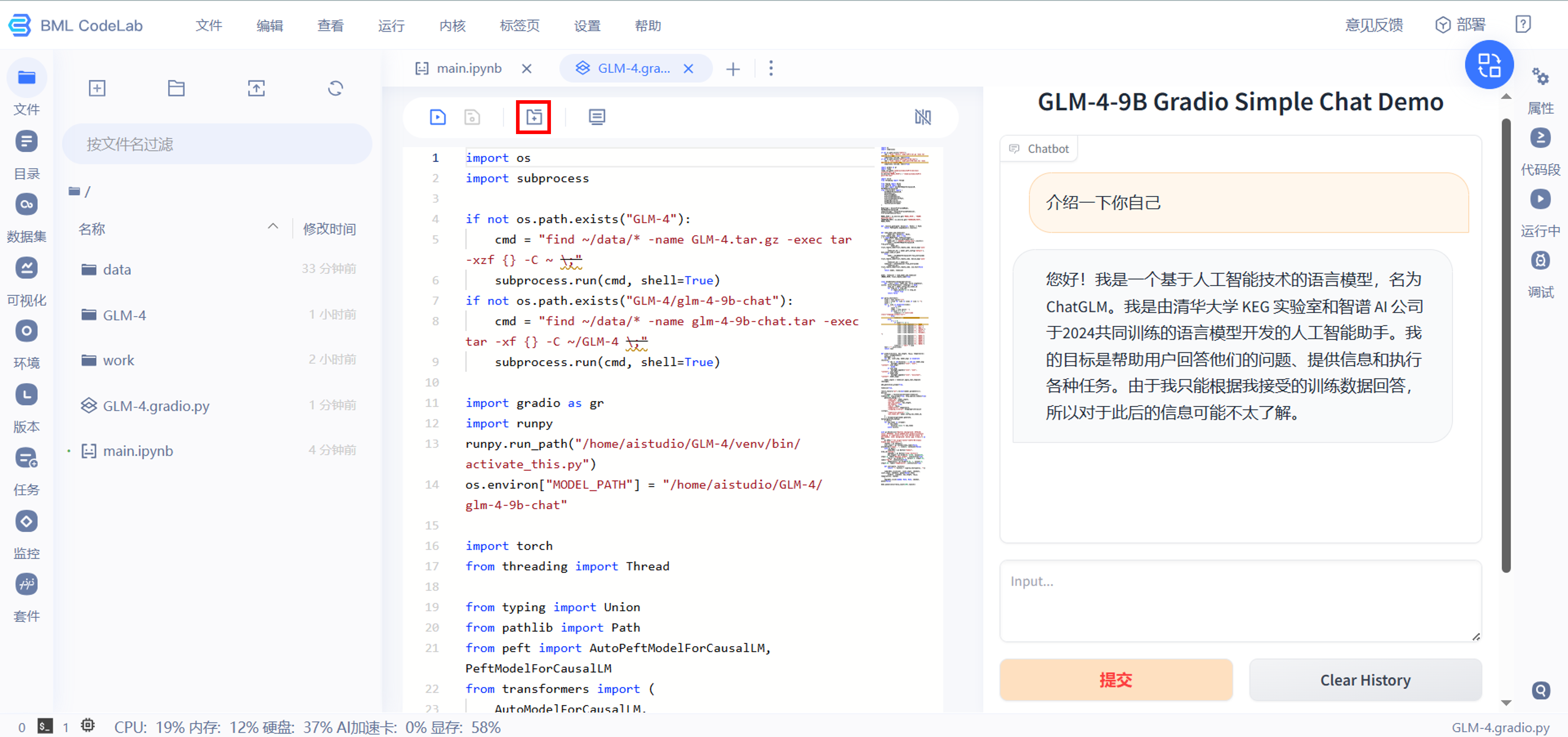Open the 内核 menu
This screenshot has height=737, width=1568.
[x=452, y=26]
